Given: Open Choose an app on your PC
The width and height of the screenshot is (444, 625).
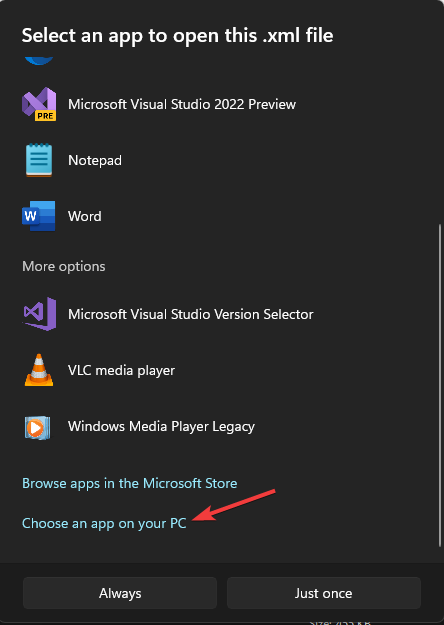Looking at the screenshot, I should (104, 523).
